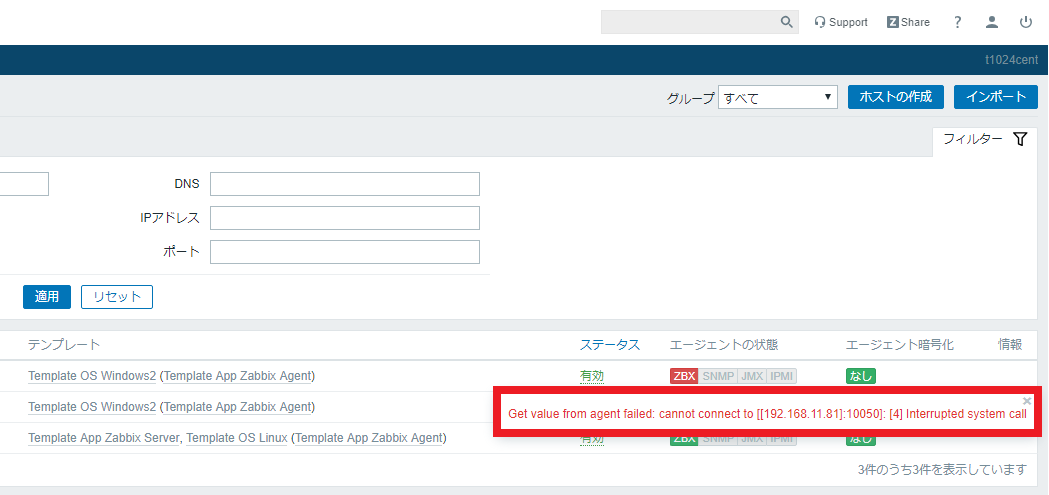The width and height of the screenshot is (1049, 495).
Task: Click the JMX indicator in first row
Action: [752, 376]
